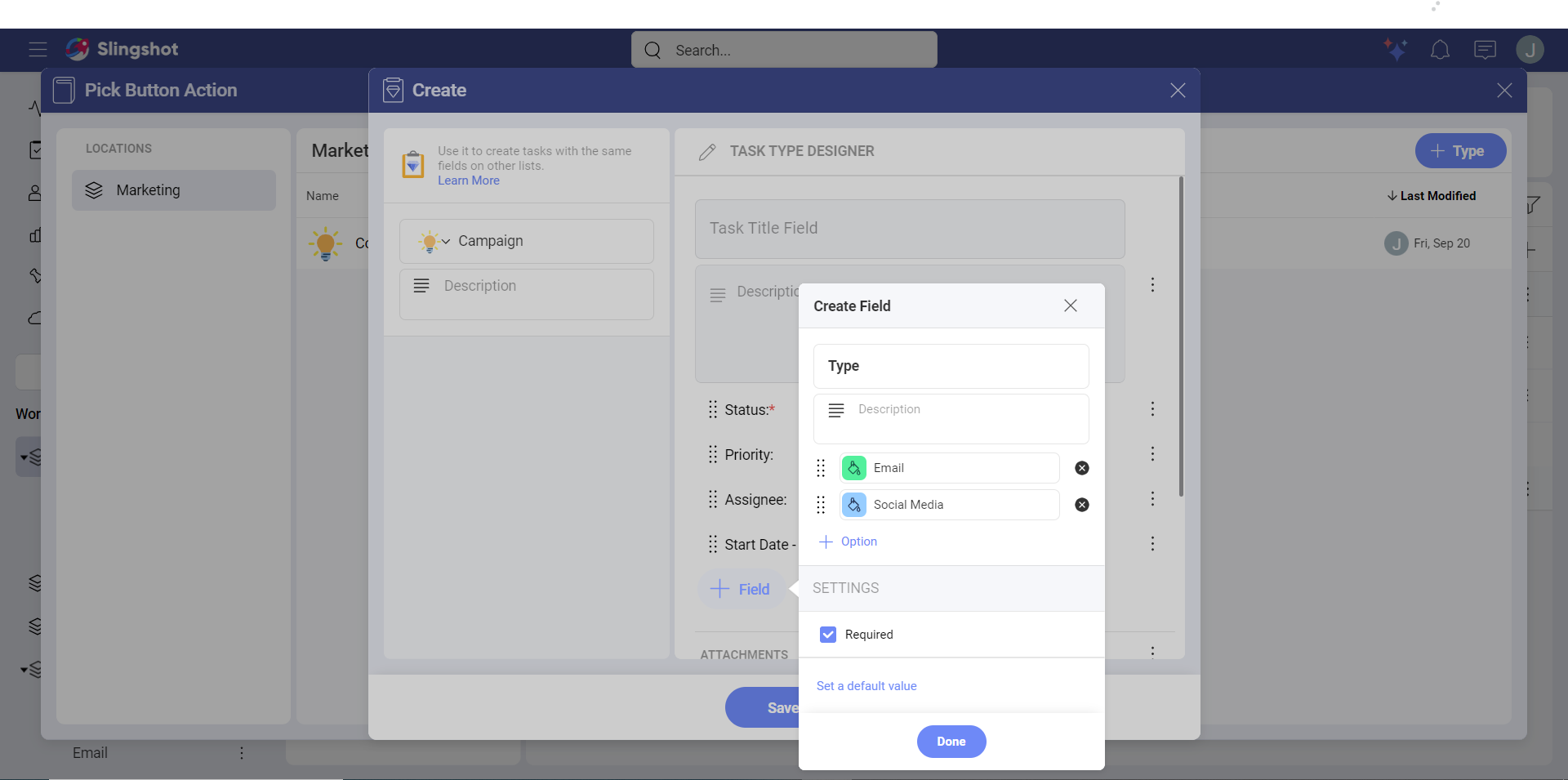The width and height of the screenshot is (1568, 780).
Task: Click the drag handle beside Assignee
Action: tap(713, 499)
